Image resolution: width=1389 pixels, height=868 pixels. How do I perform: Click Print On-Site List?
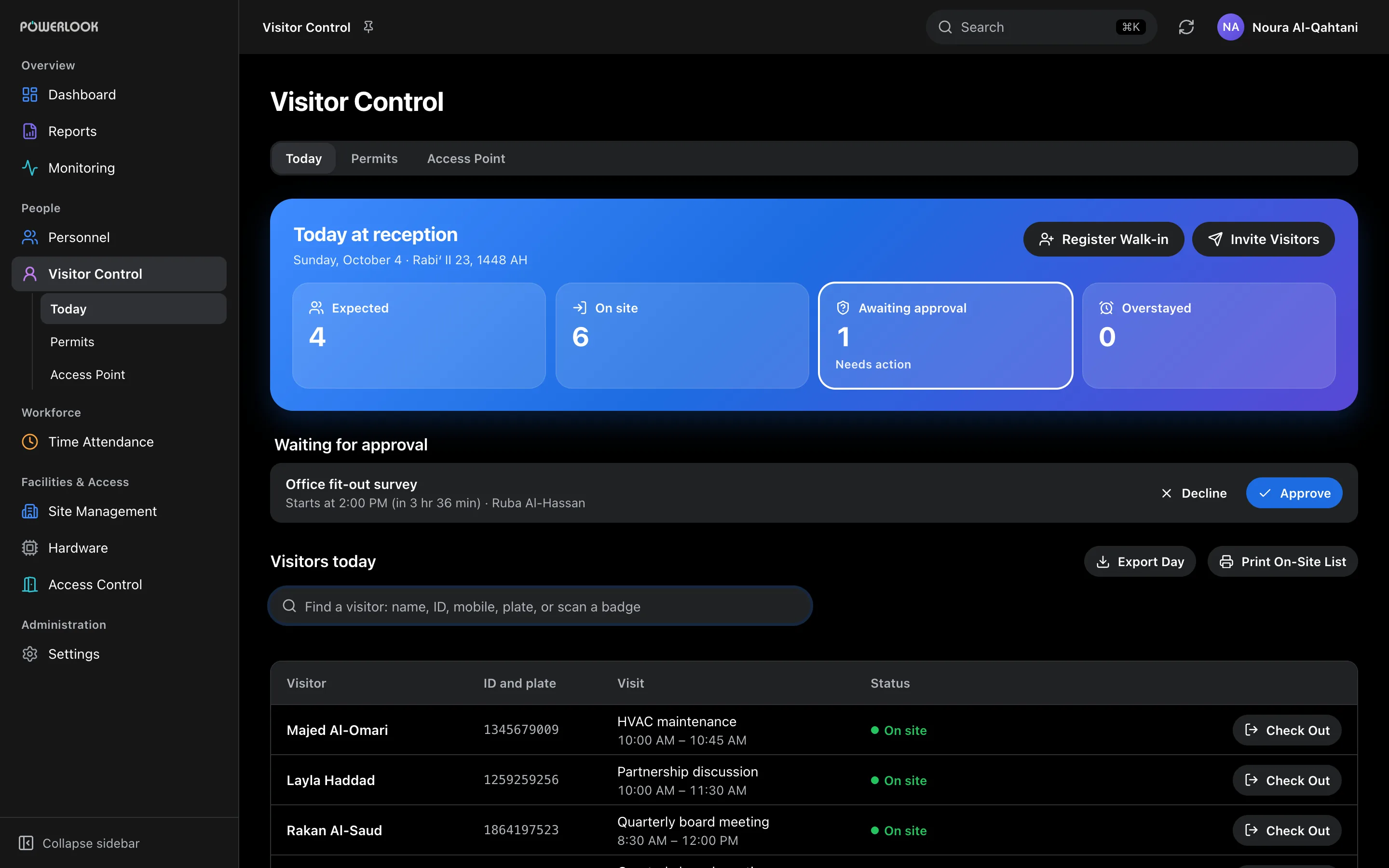pos(1282,561)
